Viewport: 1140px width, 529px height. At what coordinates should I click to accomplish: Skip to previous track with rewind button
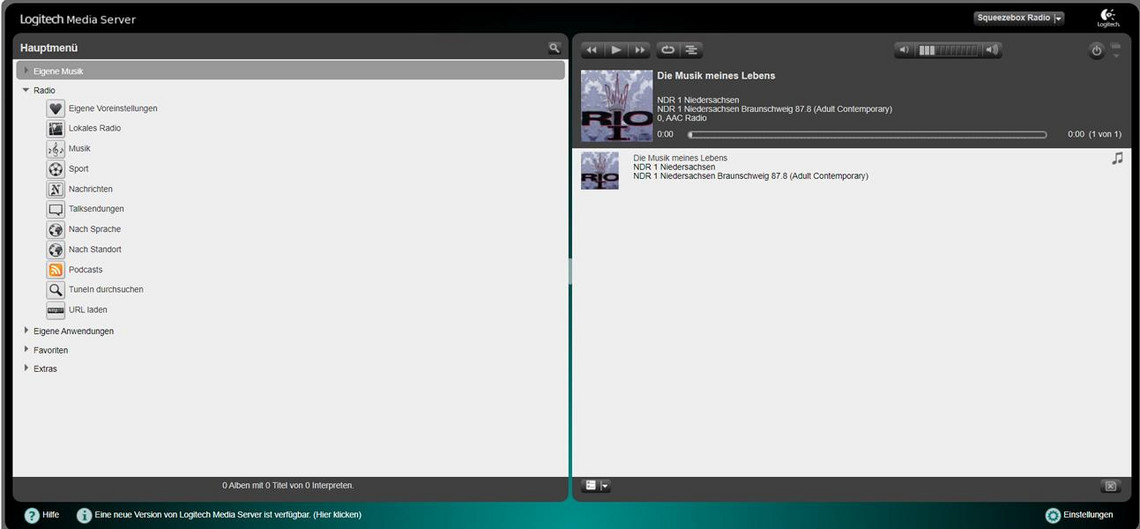pyautogui.click(x=592, y=50)
